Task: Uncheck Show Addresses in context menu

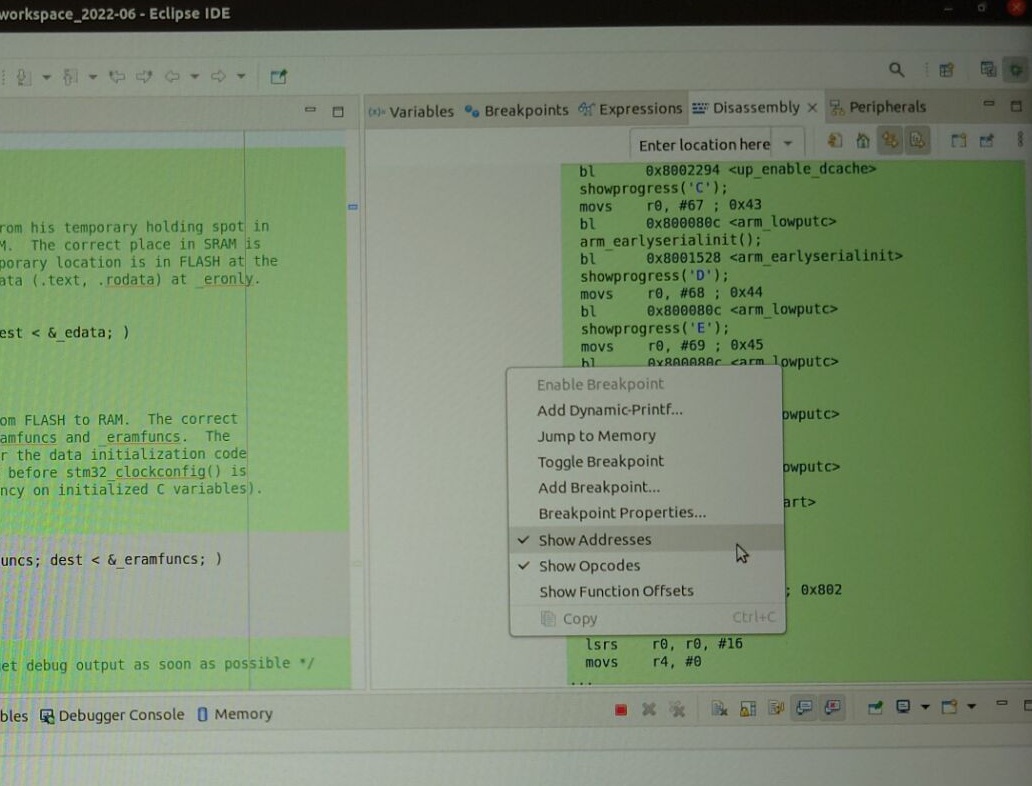Action: point(594,540)
